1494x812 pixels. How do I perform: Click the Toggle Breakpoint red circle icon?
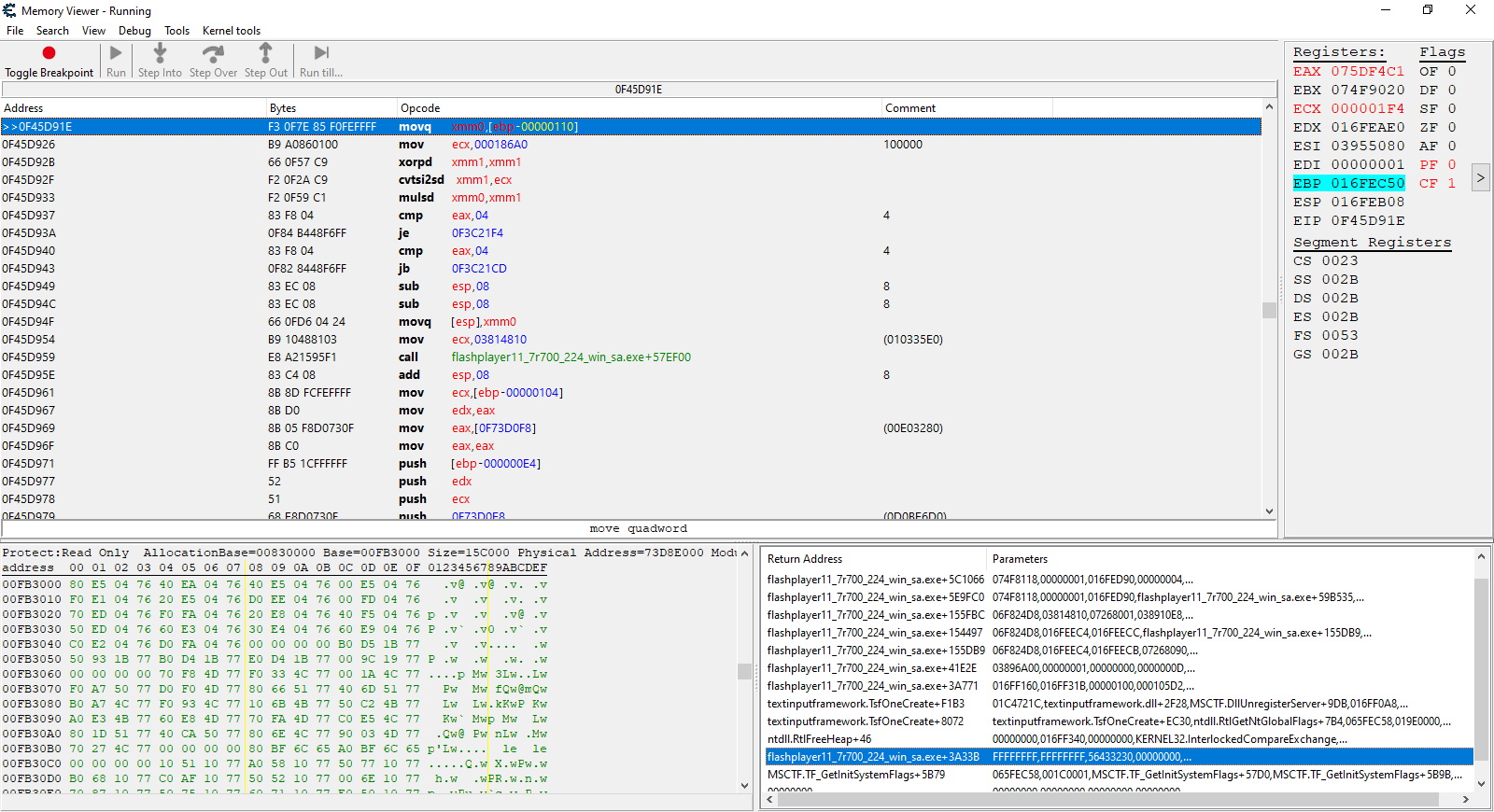point(49,53)
